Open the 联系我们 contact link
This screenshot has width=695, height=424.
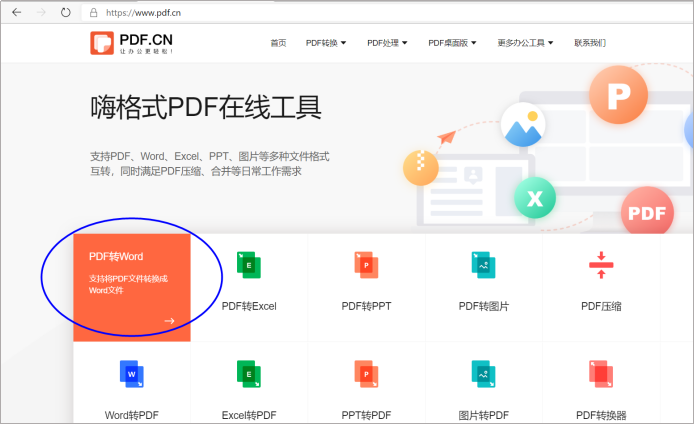pos(590,43)
